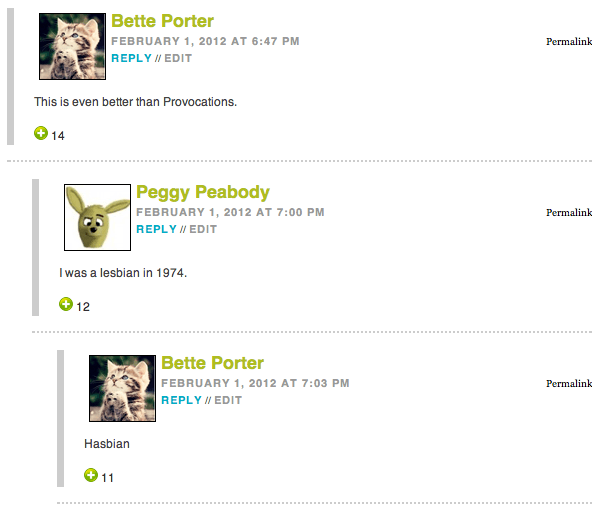Click the kitten avatar on Hasbian comment
Image resolution: width=599 pixels, height=514 pixels.
(x=123, y=388)
